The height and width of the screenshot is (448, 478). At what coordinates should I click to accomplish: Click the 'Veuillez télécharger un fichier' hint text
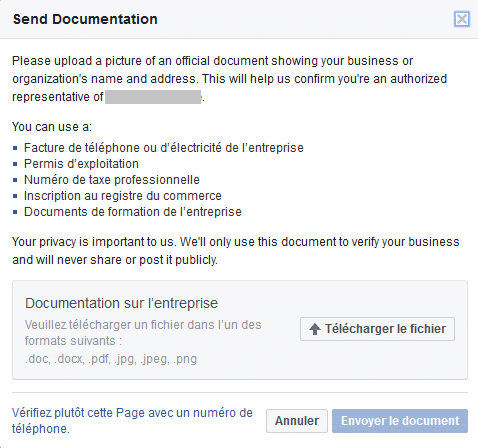[x=143, y=333]
